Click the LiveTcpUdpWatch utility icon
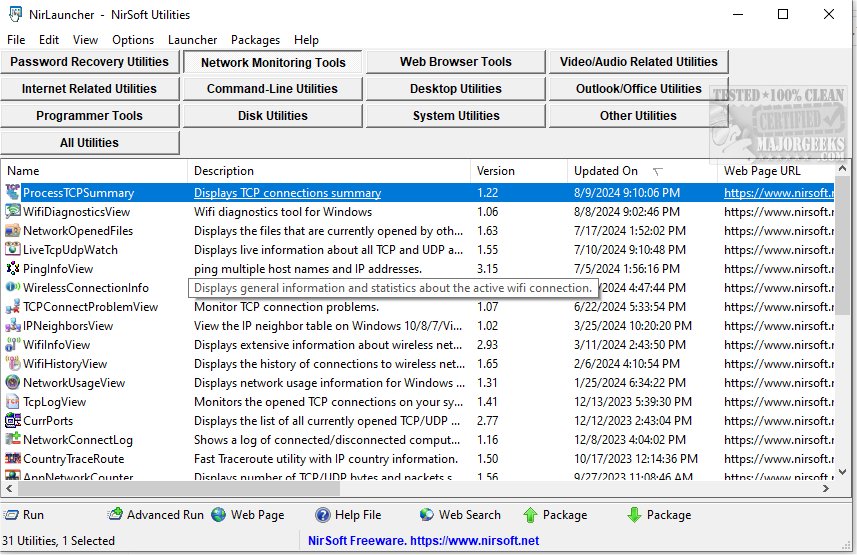The width and height of the screenshot is (857, 555). click(13, 249)
